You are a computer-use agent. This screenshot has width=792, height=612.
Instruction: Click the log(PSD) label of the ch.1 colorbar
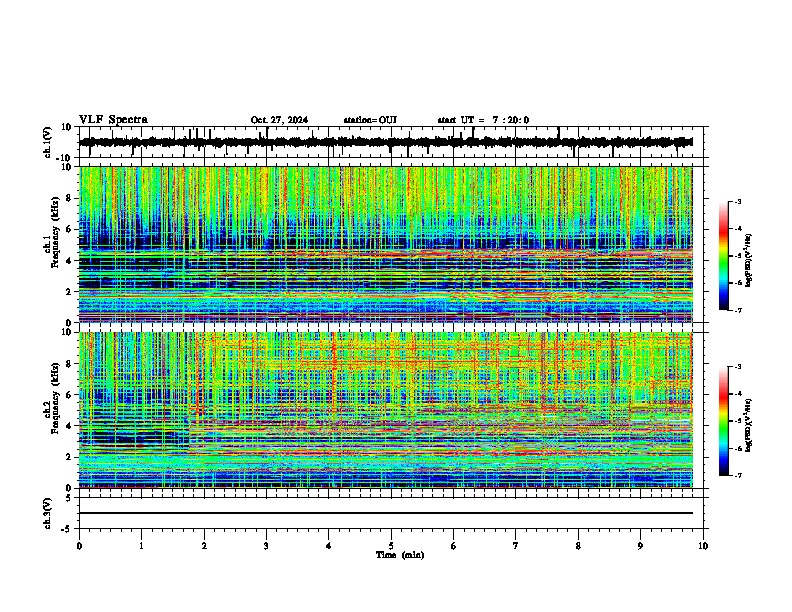point(749,261)
